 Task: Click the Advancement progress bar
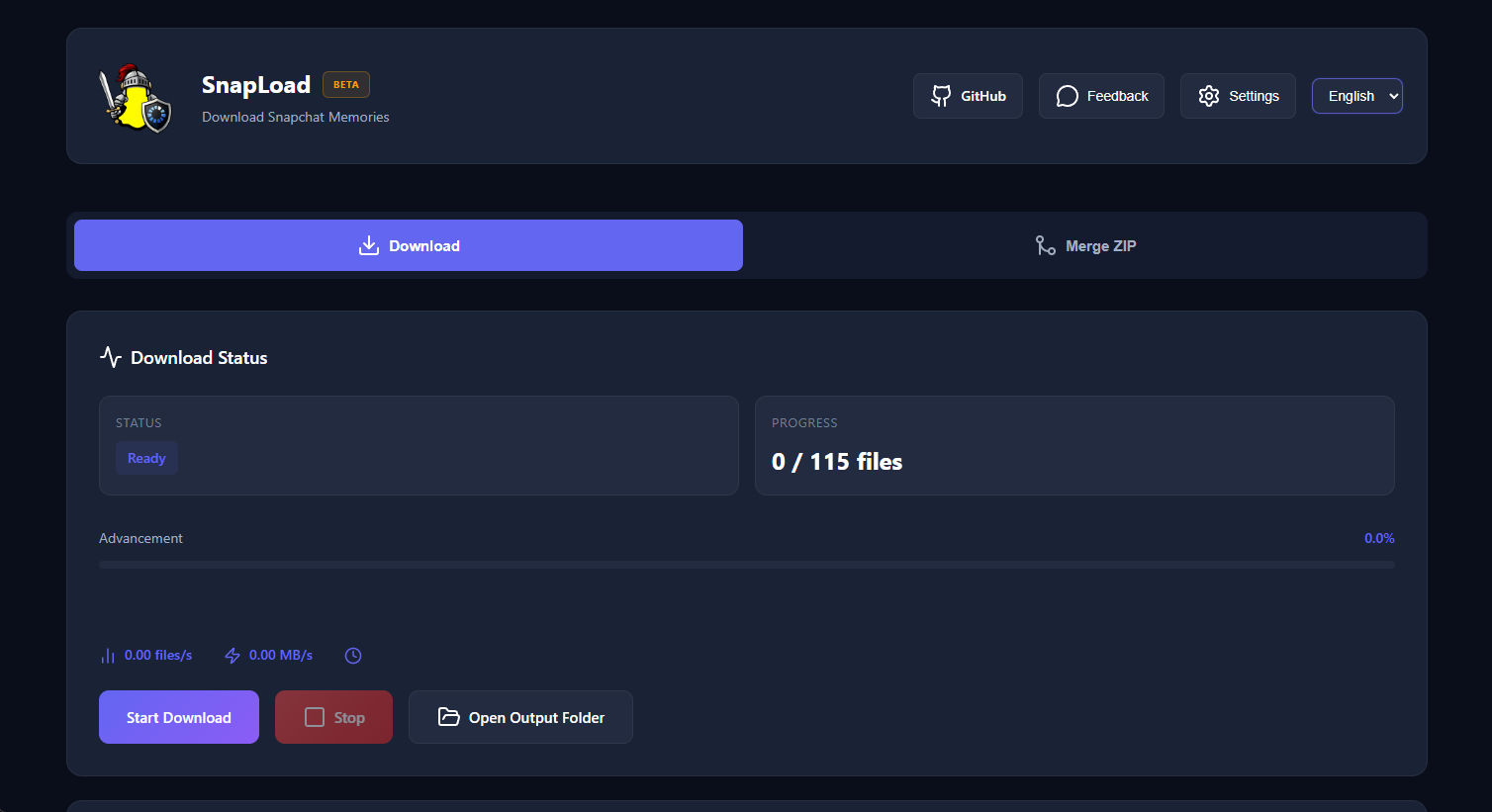tap(746, 565)
